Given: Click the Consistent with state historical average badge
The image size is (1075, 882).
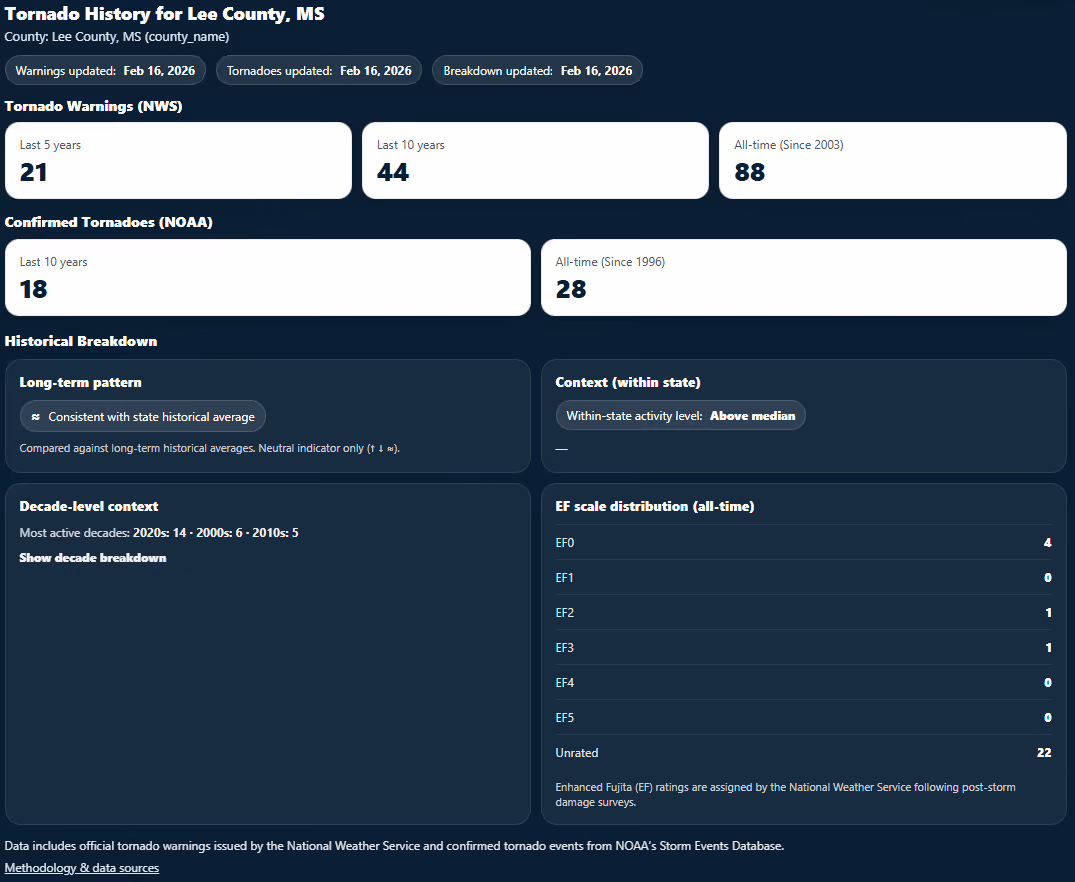Looking at the screenshot, I should pyautogui.click(x=143, y=416).
